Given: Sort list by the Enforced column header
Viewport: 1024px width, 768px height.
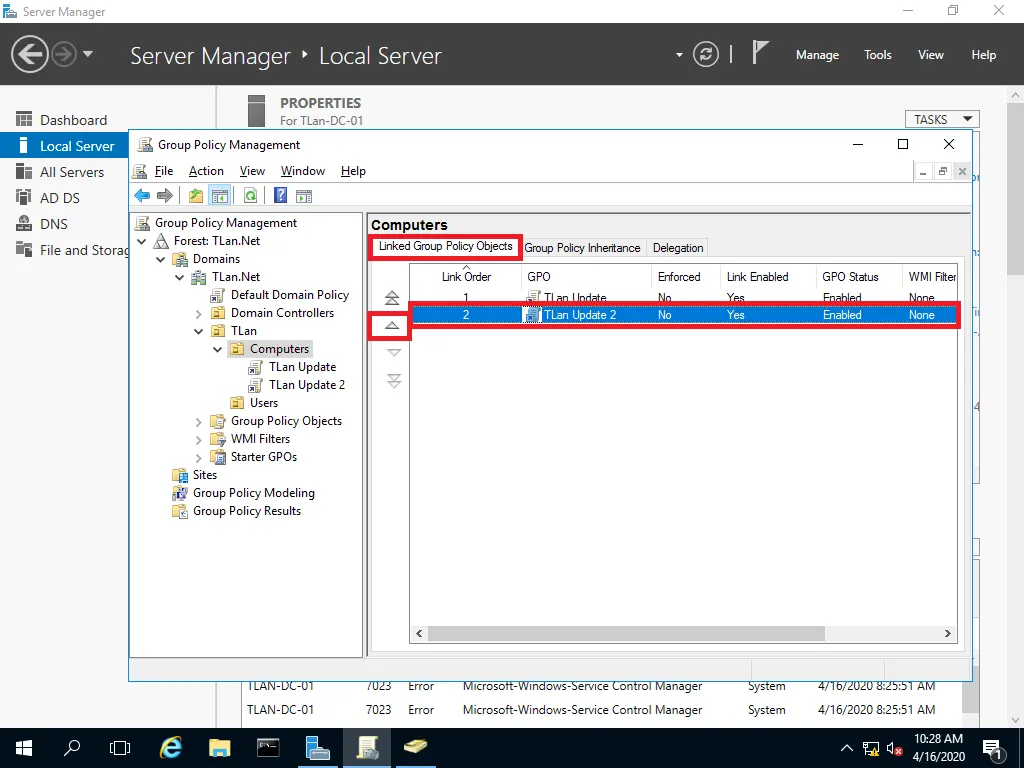Looking at the screenshot, I should (685, 276).
